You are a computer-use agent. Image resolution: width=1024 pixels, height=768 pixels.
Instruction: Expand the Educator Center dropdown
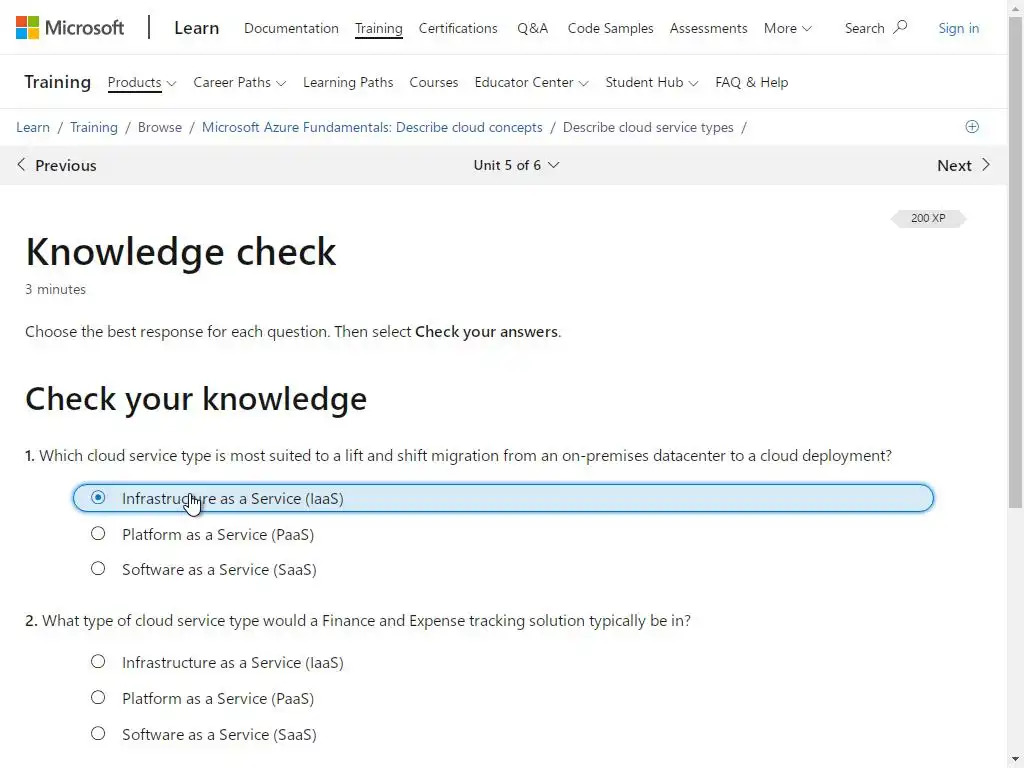pos(532,82)
